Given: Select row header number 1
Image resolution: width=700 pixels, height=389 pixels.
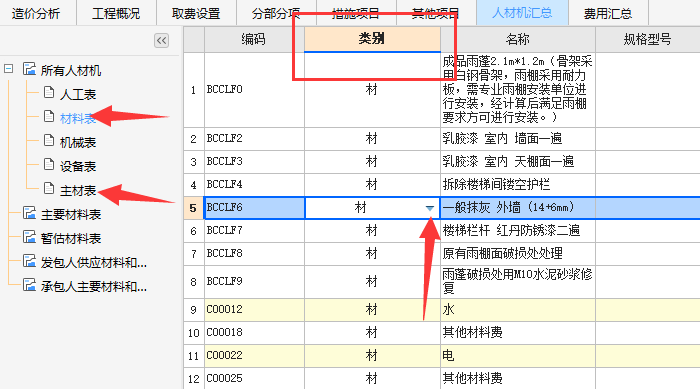Looking at the screenshot, I should (x=193, y=90).
